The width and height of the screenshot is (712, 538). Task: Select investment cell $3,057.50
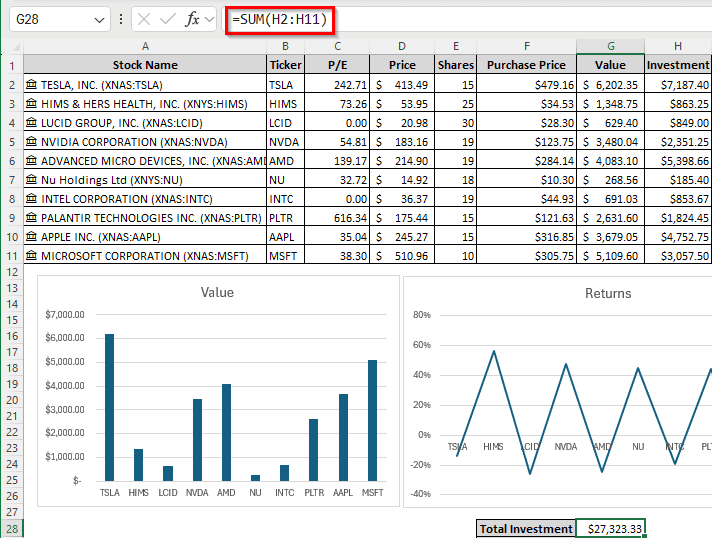[678, 256]
